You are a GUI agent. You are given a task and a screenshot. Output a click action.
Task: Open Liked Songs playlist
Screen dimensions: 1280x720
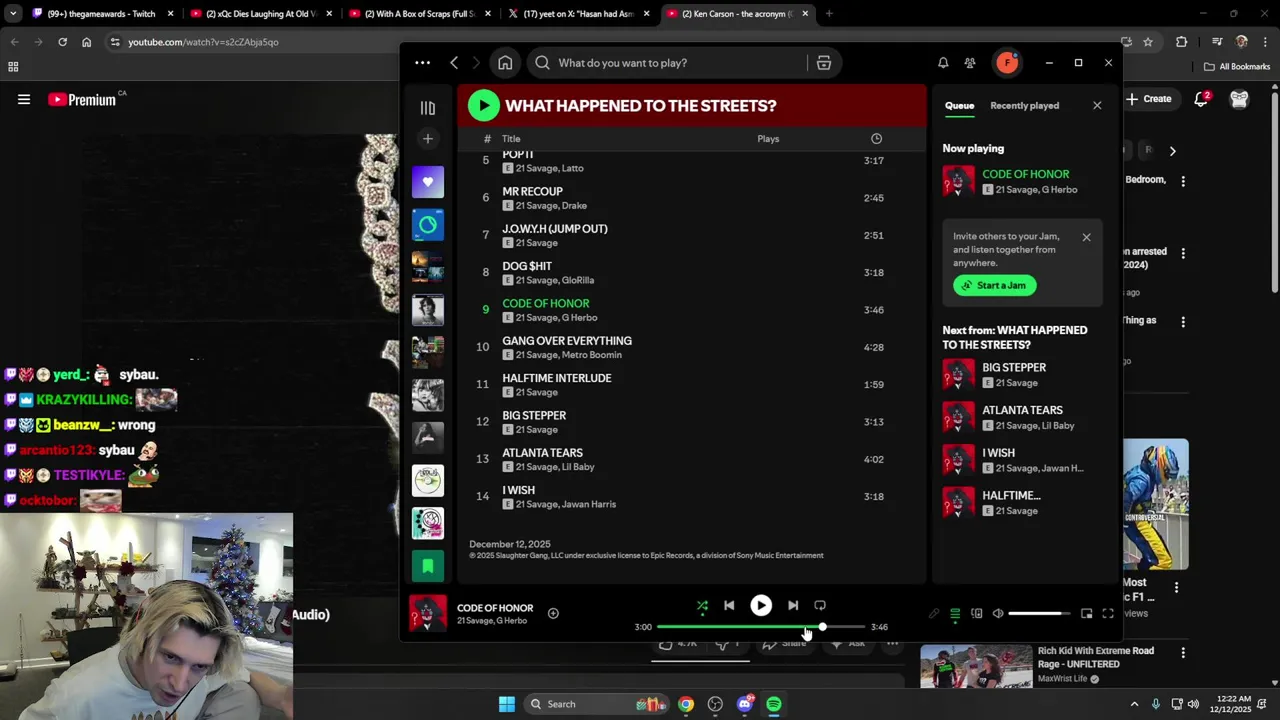click(428, 182)
